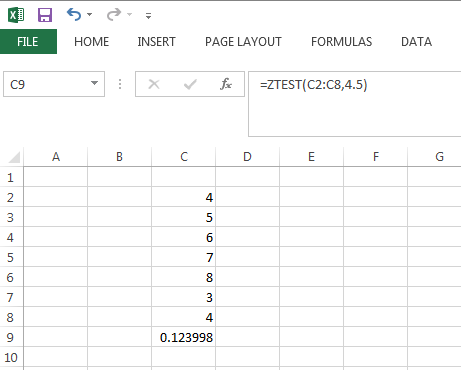
Task: Save the workbook with the floppy icon
Action: click(45, 15)
